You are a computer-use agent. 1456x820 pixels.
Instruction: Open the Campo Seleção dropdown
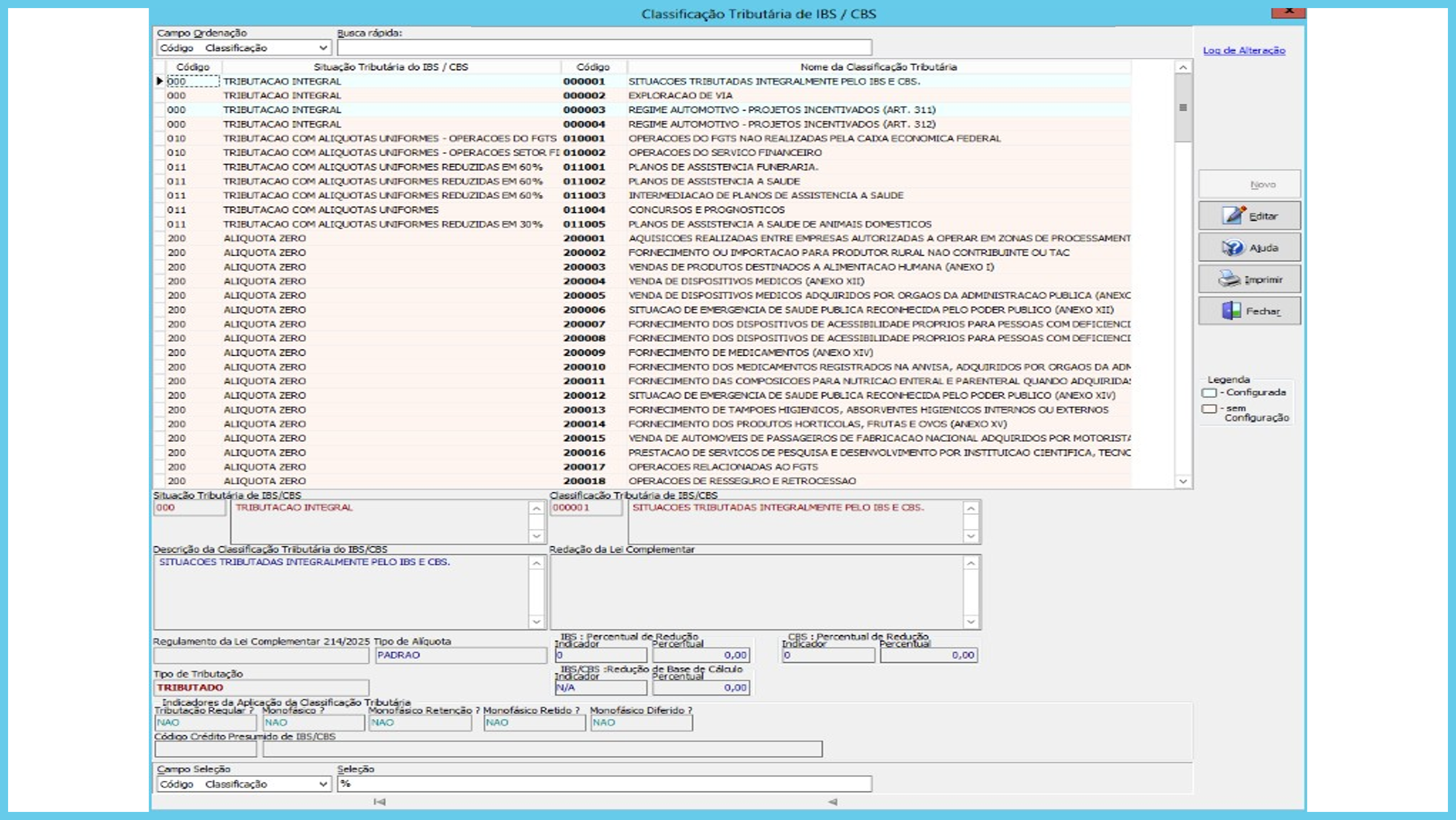tap(323, 784)
